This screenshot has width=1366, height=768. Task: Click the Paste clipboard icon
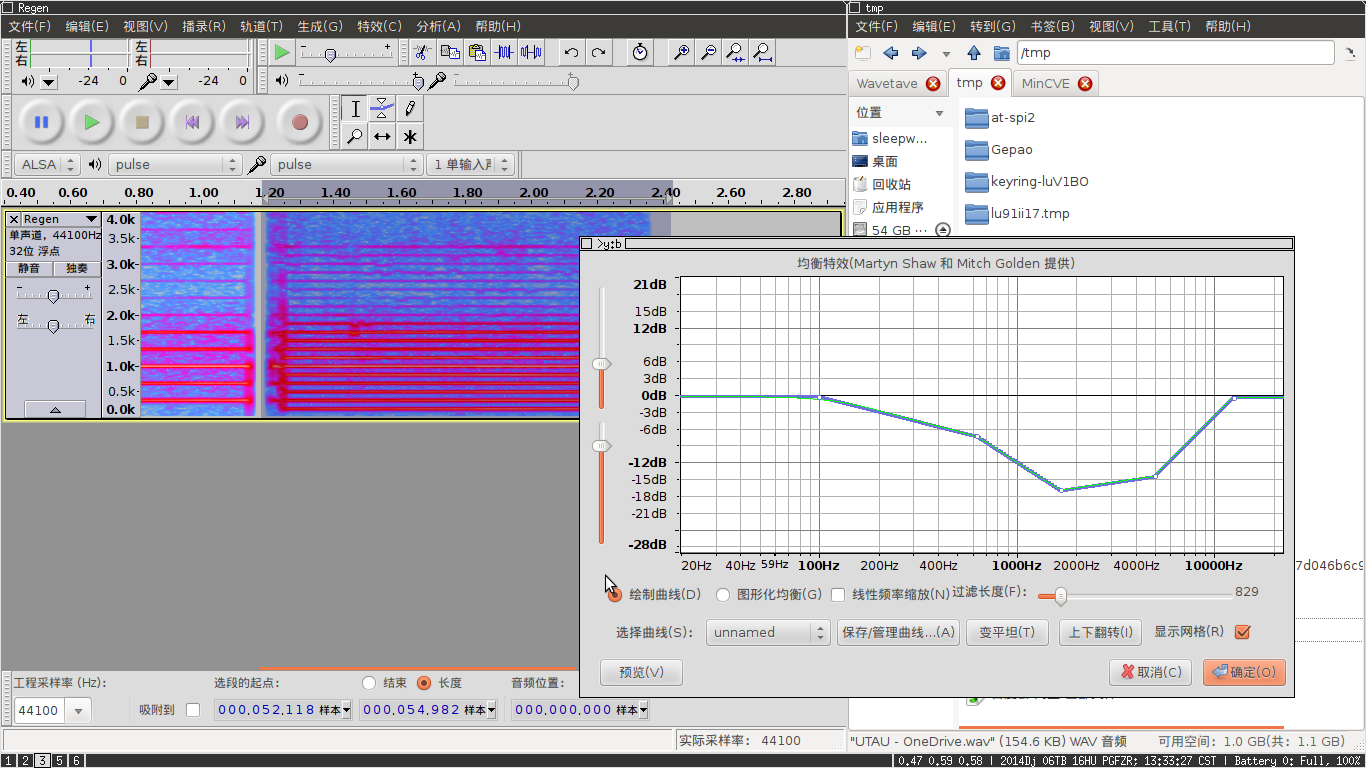point(477,52)
